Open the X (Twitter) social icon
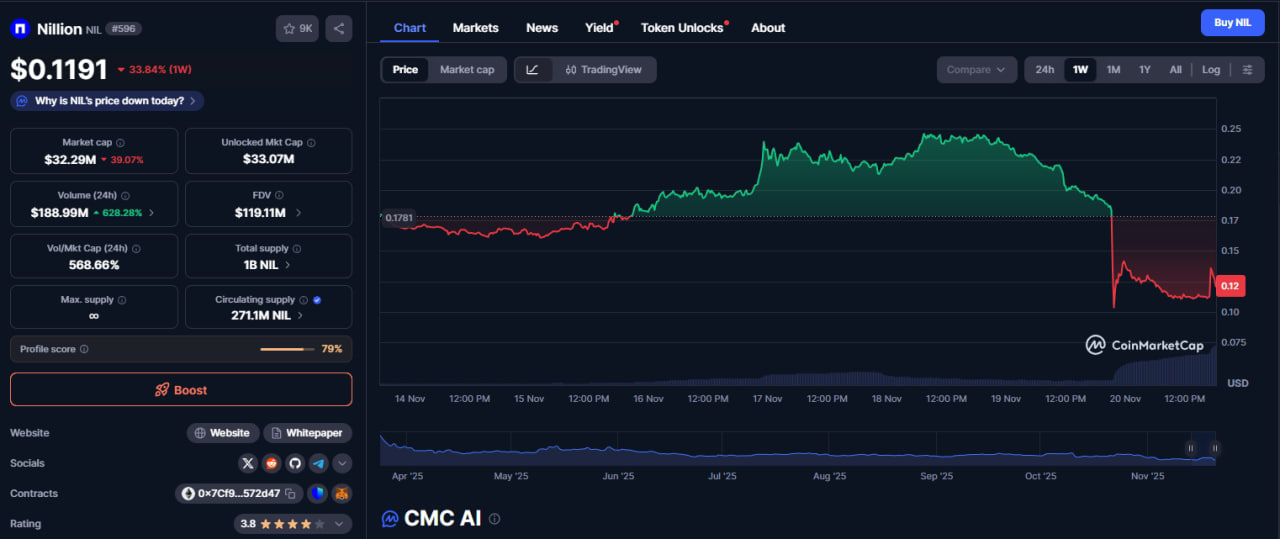Screen dimensions: 1280x539 coord(248,463)
